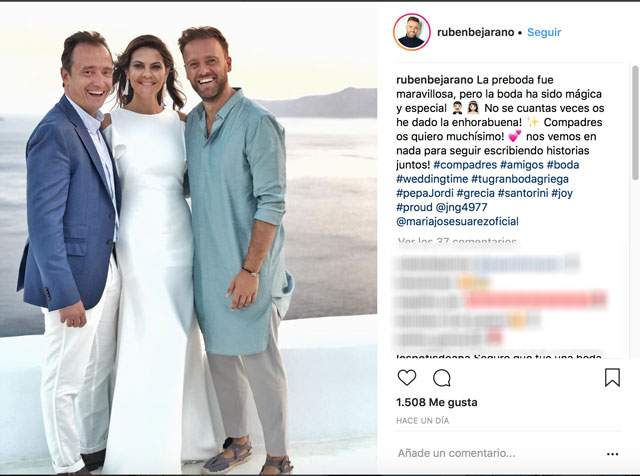Open the #weddingtime hashtag
The image size is (640, 476).
(432, 179)
